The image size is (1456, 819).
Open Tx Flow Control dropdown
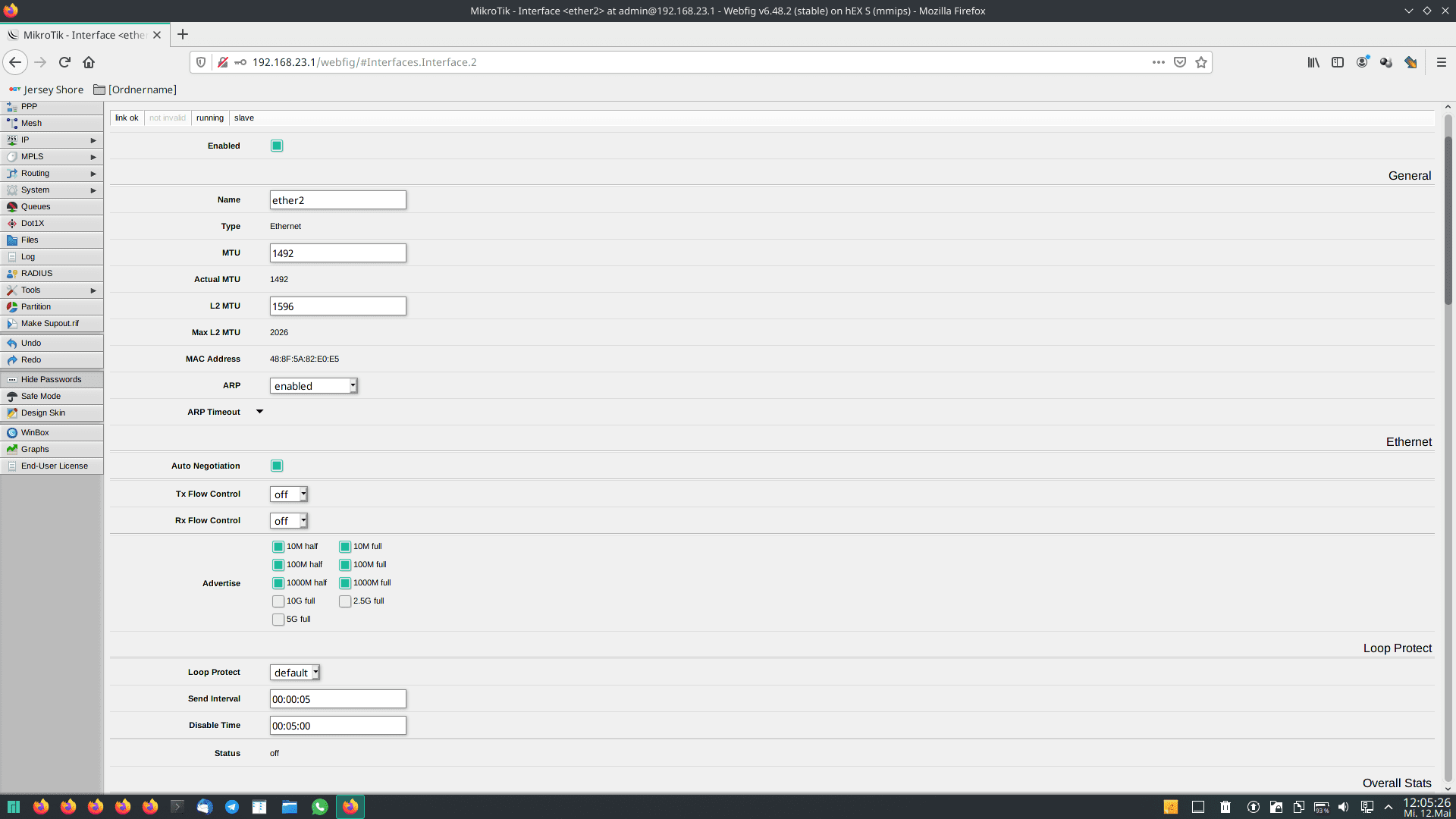(x=289, y=494)
